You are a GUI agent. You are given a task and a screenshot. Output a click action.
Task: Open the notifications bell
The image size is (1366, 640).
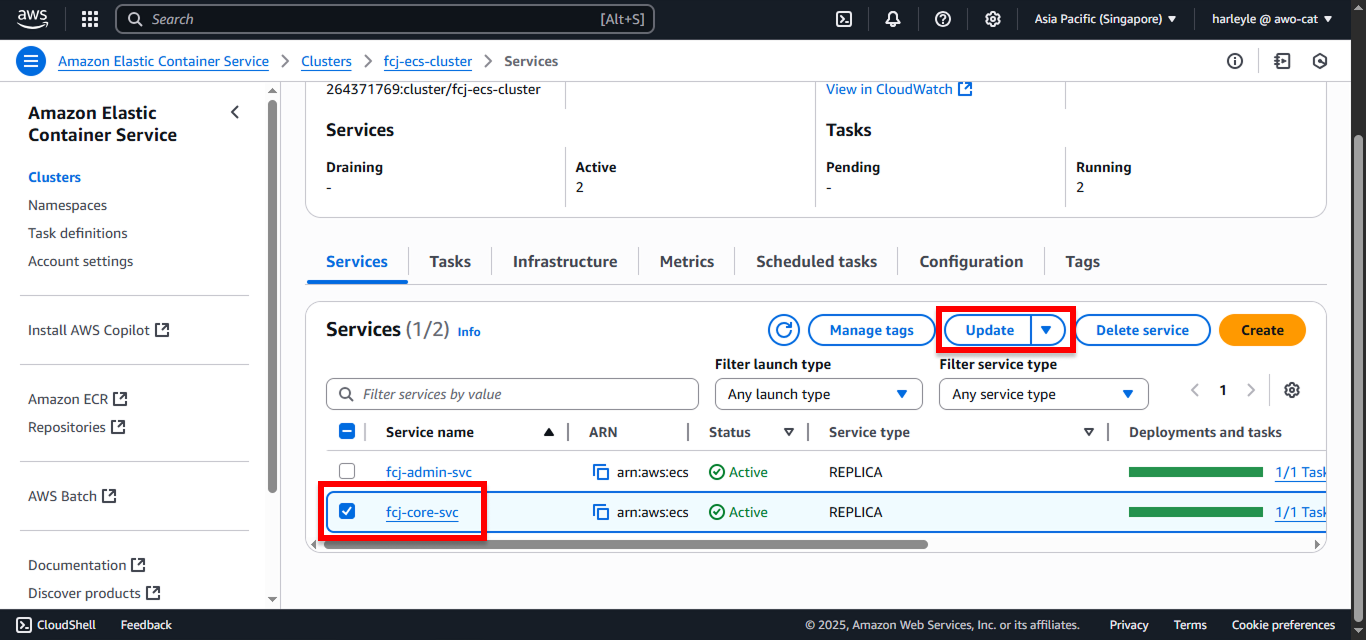click(x=893, y=19)
